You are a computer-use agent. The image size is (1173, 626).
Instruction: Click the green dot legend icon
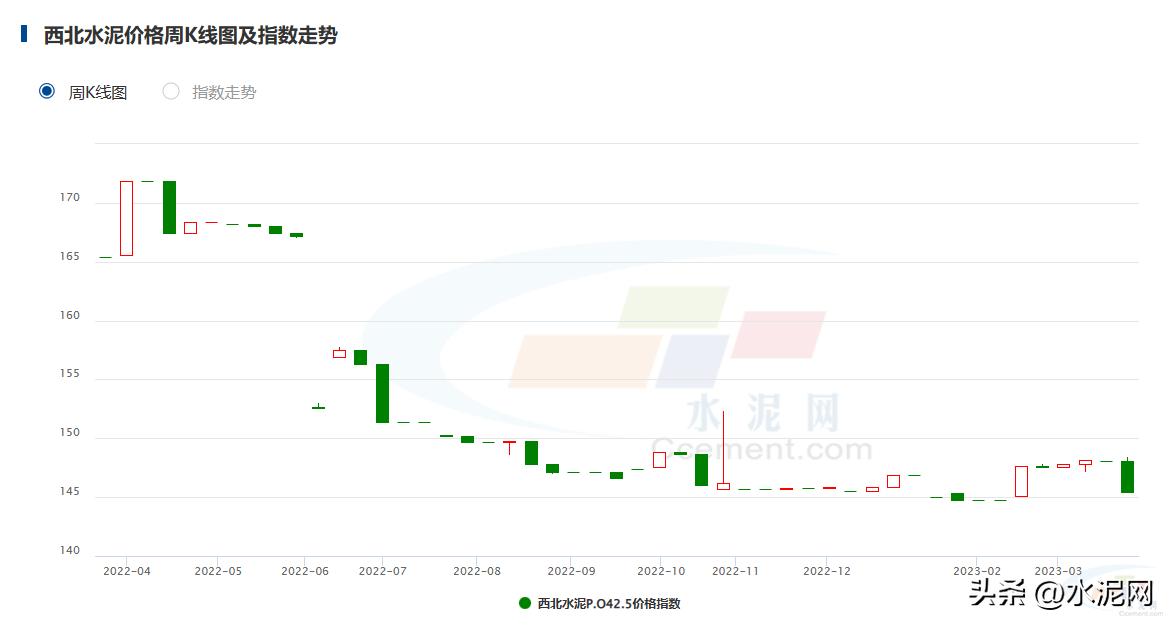(524, 603)
